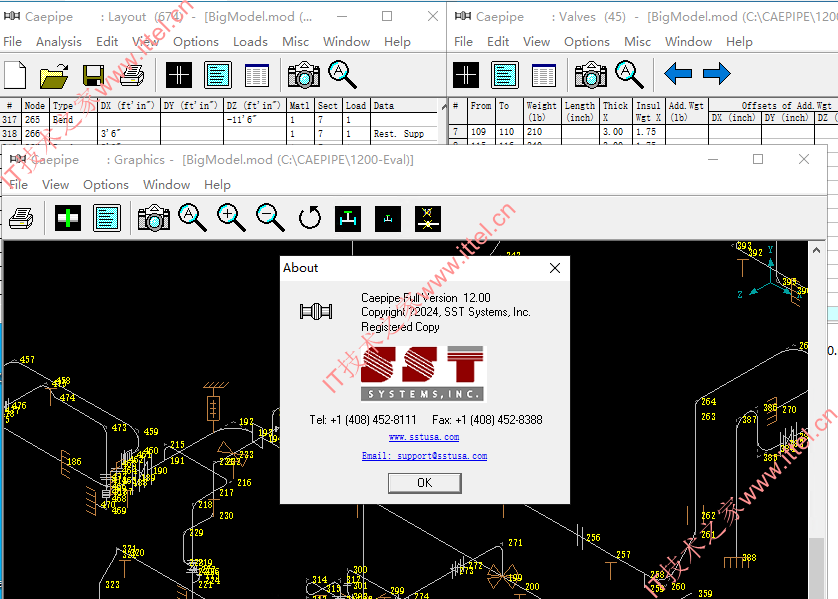Click Thick value 3.00 in Valves table
The image size is (838, 599).
(616, 131)
